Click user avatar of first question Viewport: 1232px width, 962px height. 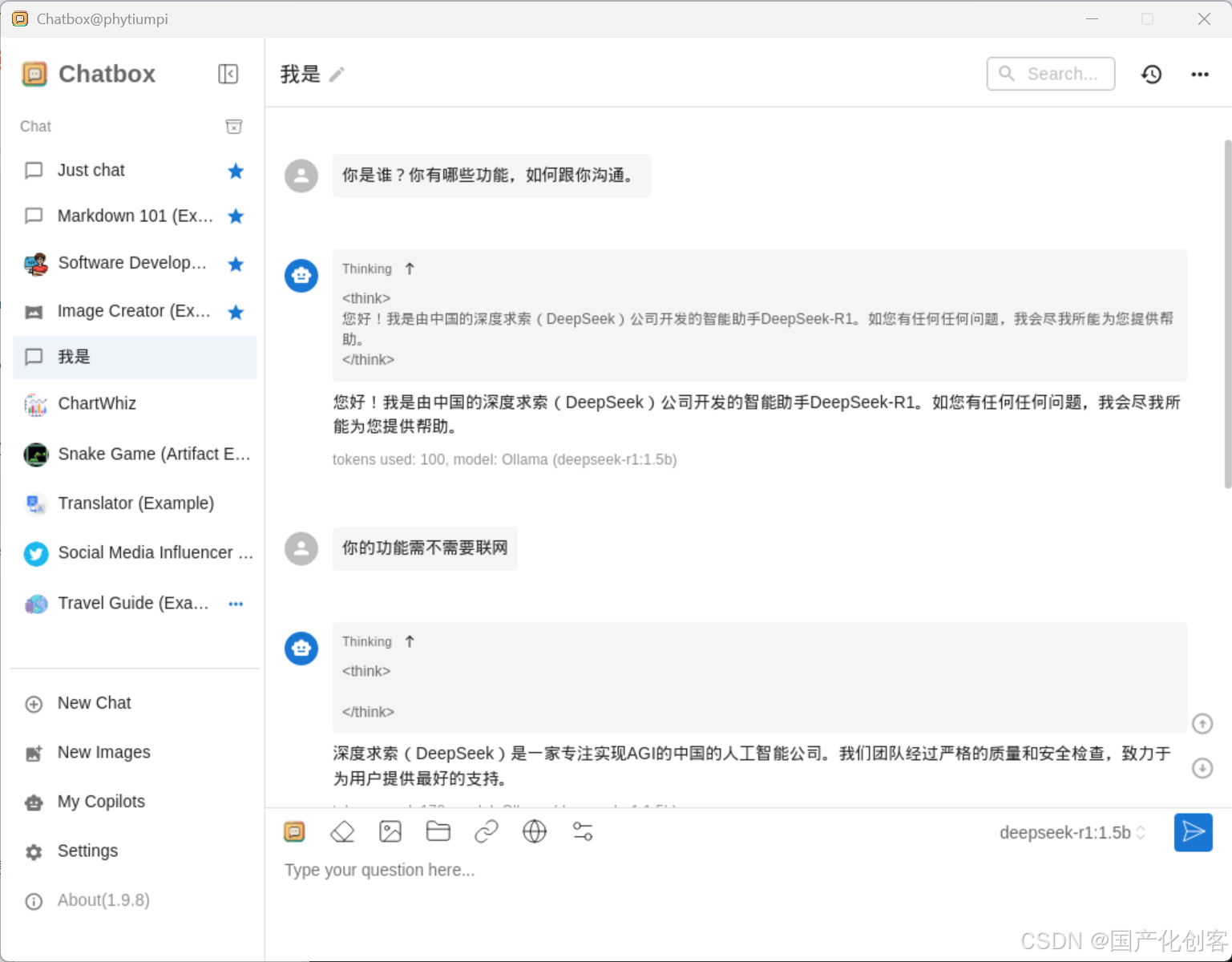[301, 176]
